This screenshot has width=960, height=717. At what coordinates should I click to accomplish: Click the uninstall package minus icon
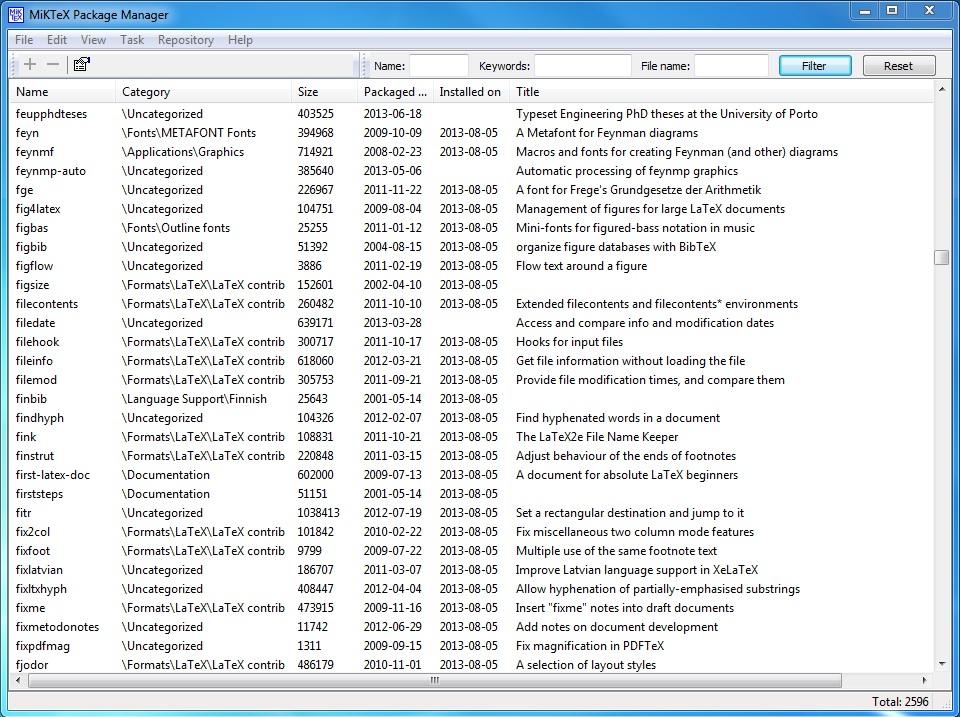pos(53,64)
